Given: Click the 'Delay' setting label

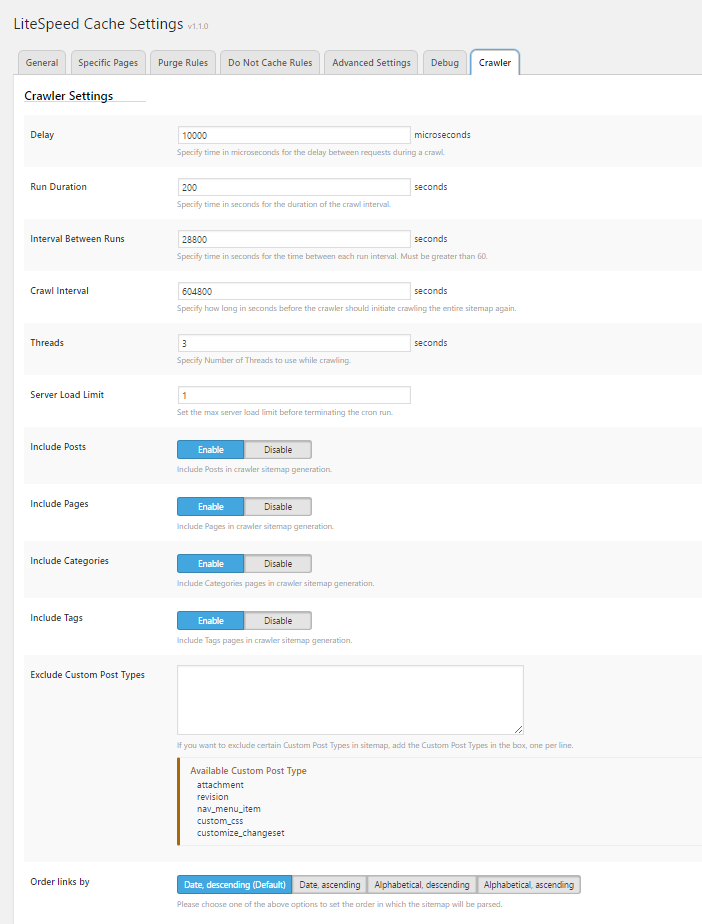Looking at the screenshot, I should coord(42,135).
